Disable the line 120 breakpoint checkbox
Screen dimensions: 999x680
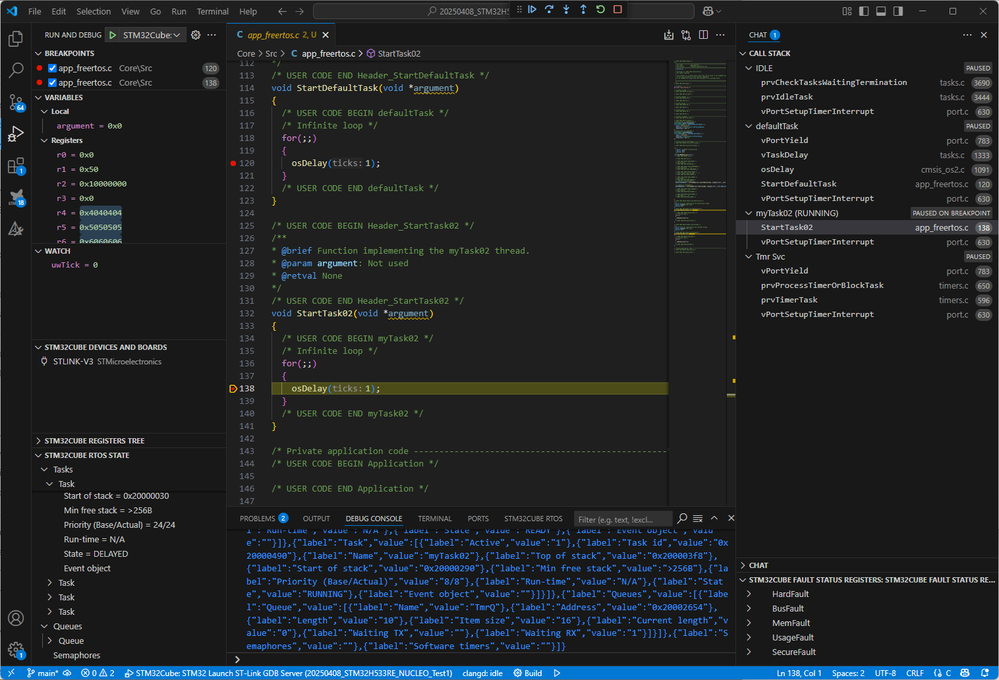click(x=52, y=69)
